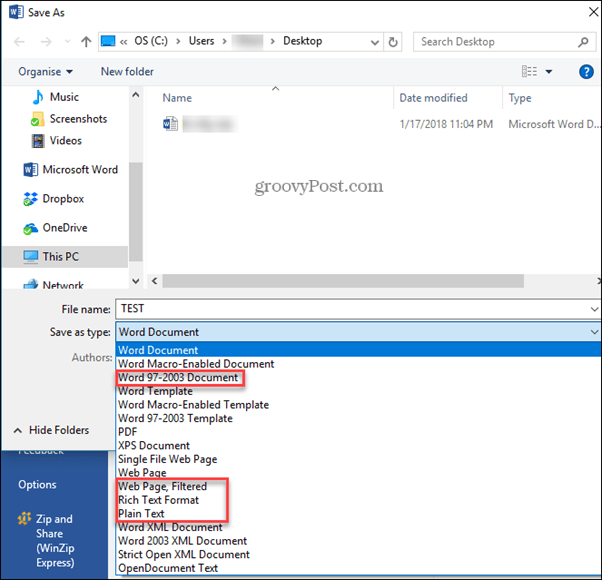Open the blue Help icon
602x580 pixels.
click(586, 71)
